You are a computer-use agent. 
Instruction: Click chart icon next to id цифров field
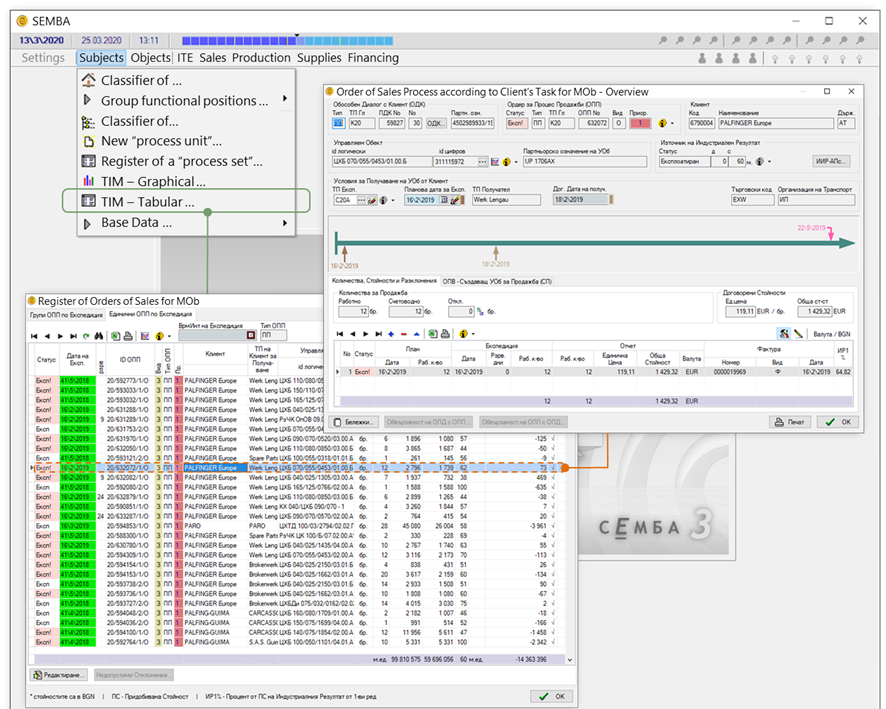tap(495, 162)
